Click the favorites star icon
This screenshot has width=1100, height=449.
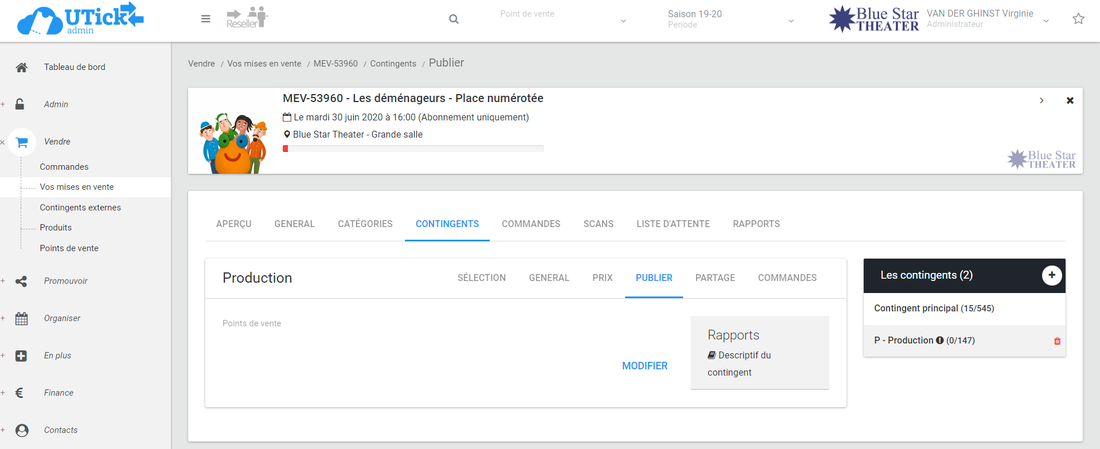1078,19
